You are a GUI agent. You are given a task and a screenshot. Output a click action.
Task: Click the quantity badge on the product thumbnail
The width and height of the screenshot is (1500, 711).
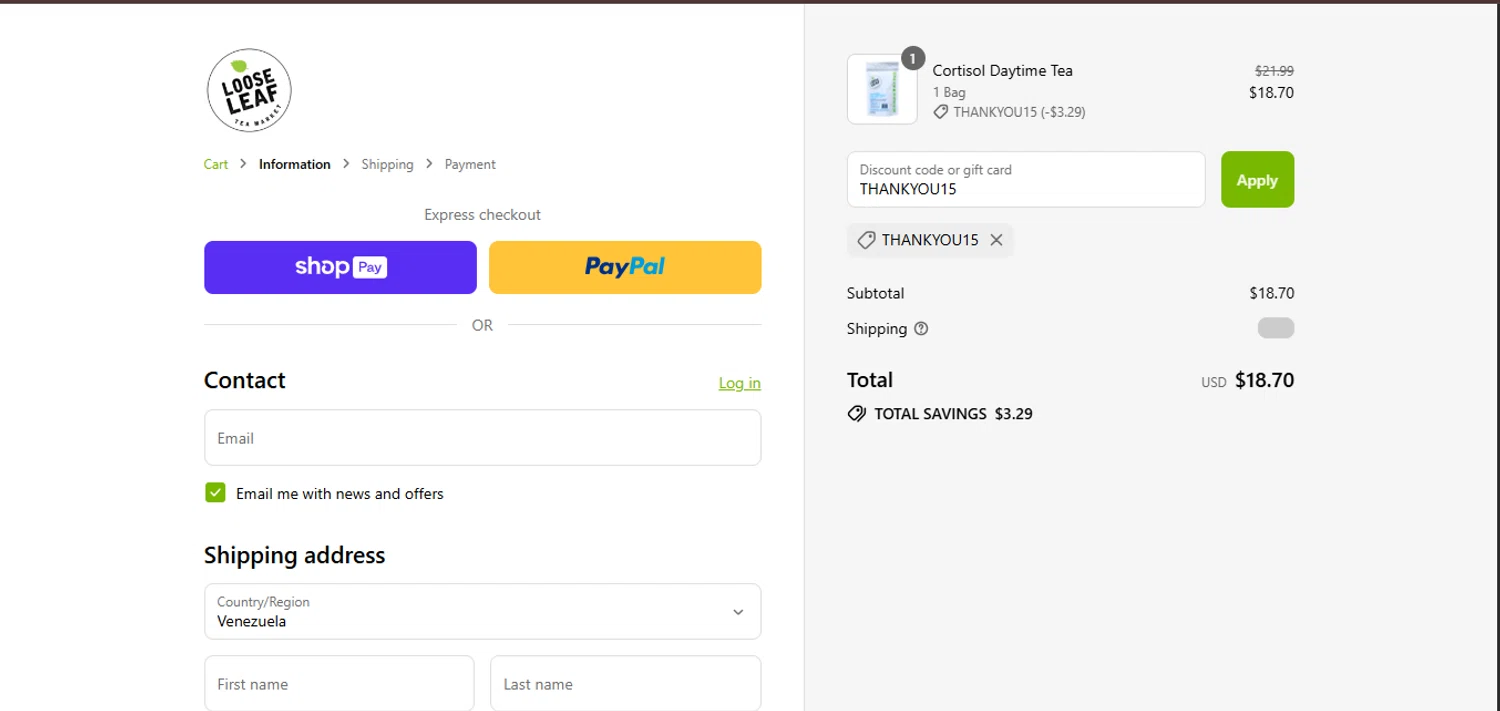pyautogui.click(x=912, y=59)
